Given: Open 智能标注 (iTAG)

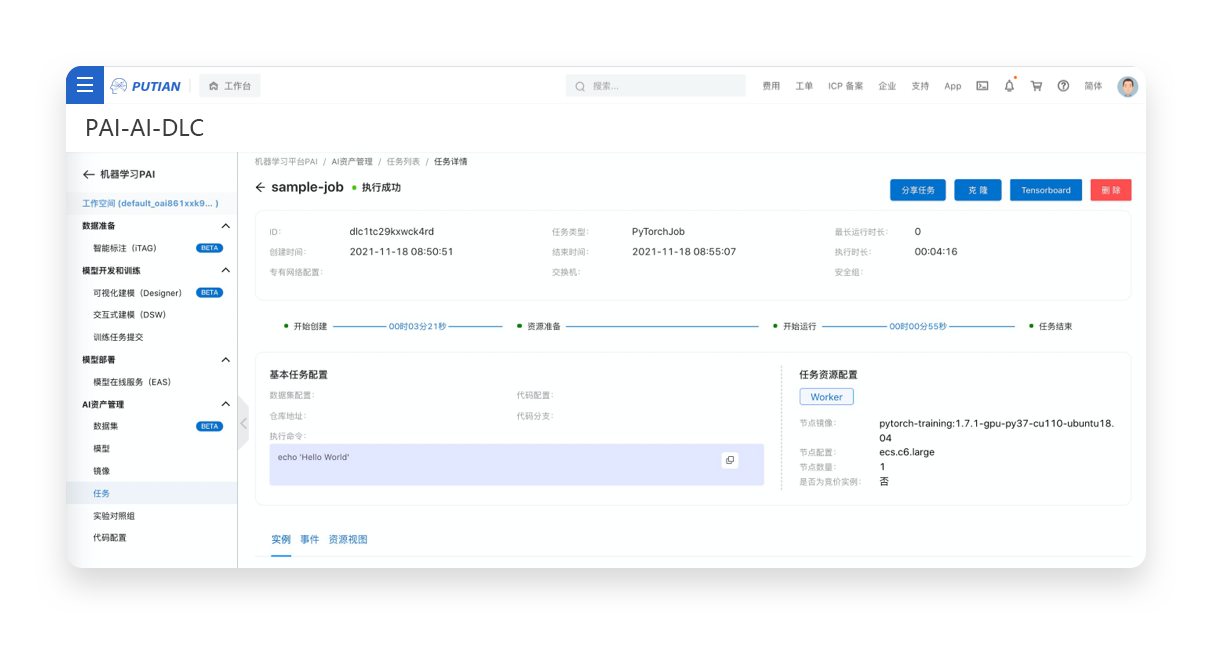Looking at the screenshot, I should (x=125, y=248).
